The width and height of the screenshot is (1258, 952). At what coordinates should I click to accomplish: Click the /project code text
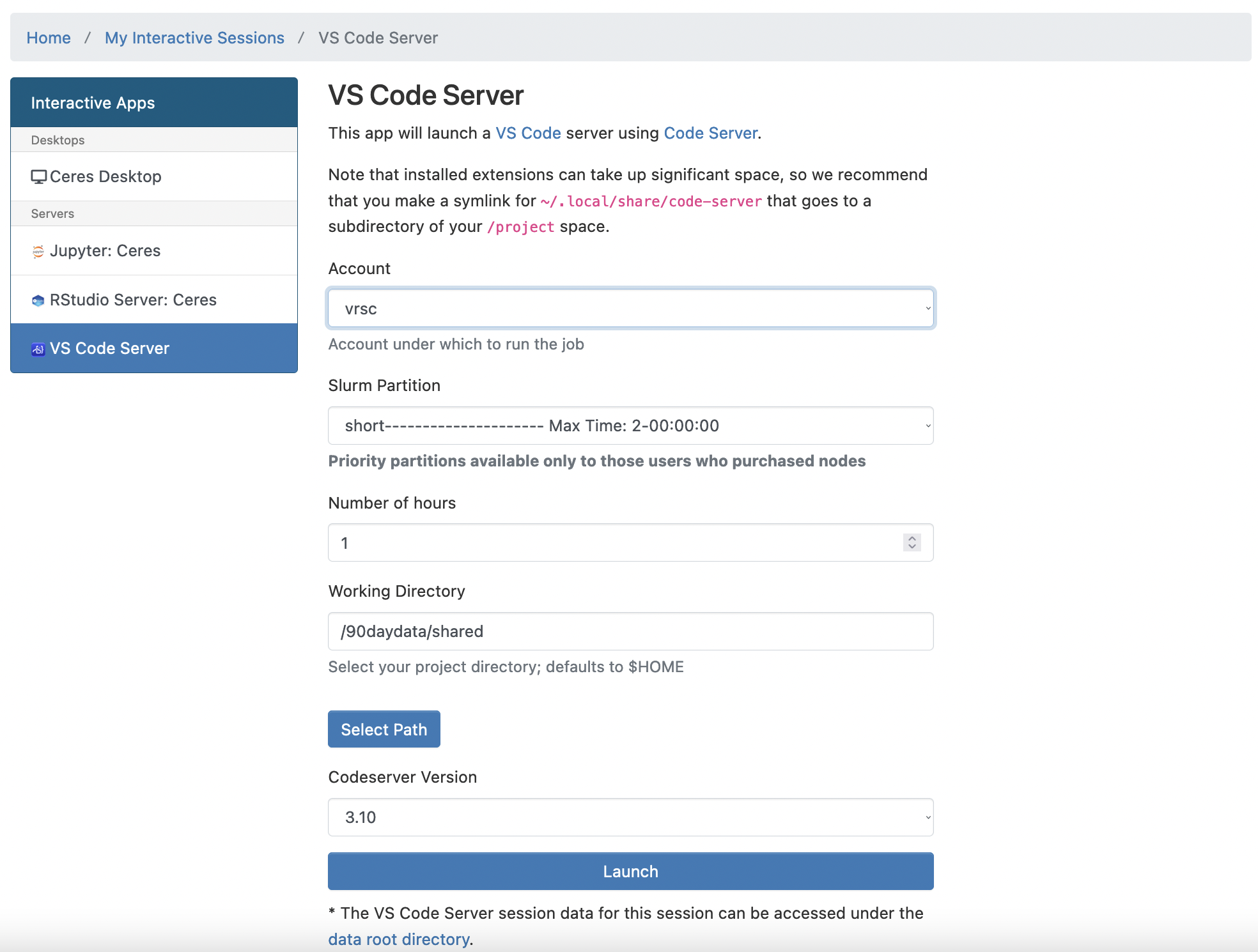coord(521,227)
